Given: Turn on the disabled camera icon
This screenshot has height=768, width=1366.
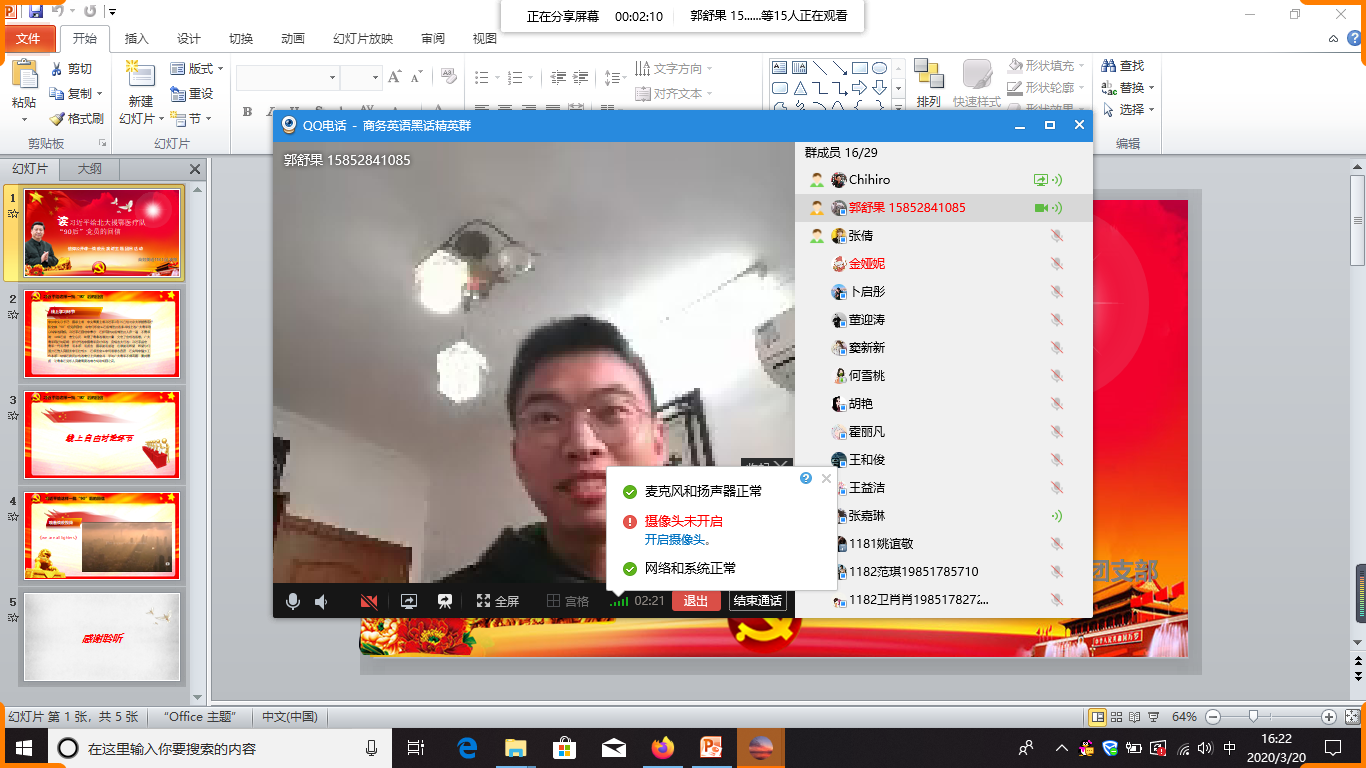Looking at the screenshot, I should [x=369, y=601].
